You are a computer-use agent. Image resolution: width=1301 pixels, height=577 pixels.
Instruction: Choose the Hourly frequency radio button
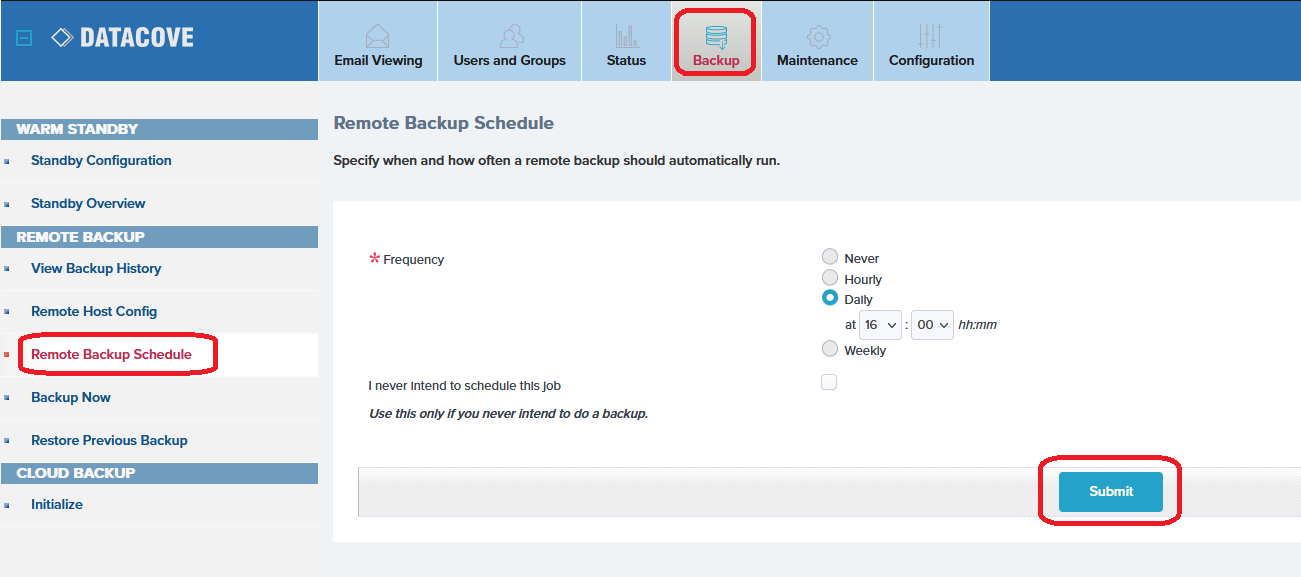830,278
